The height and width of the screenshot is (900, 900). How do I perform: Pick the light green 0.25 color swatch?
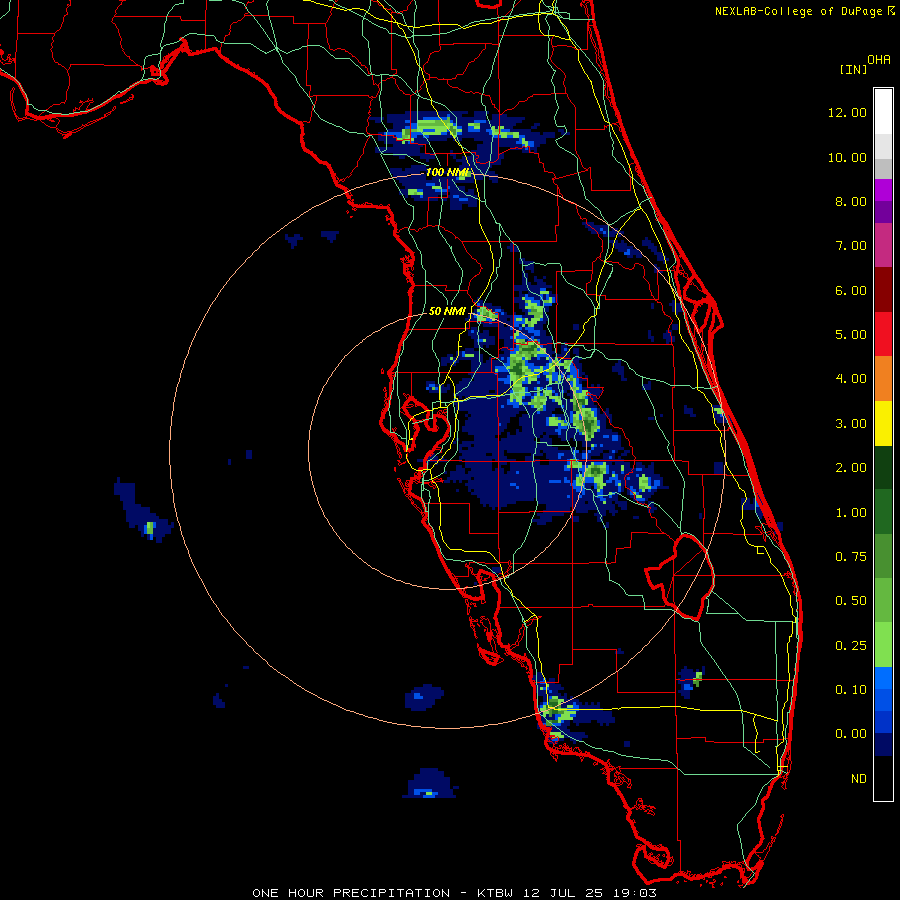point(883,645)
